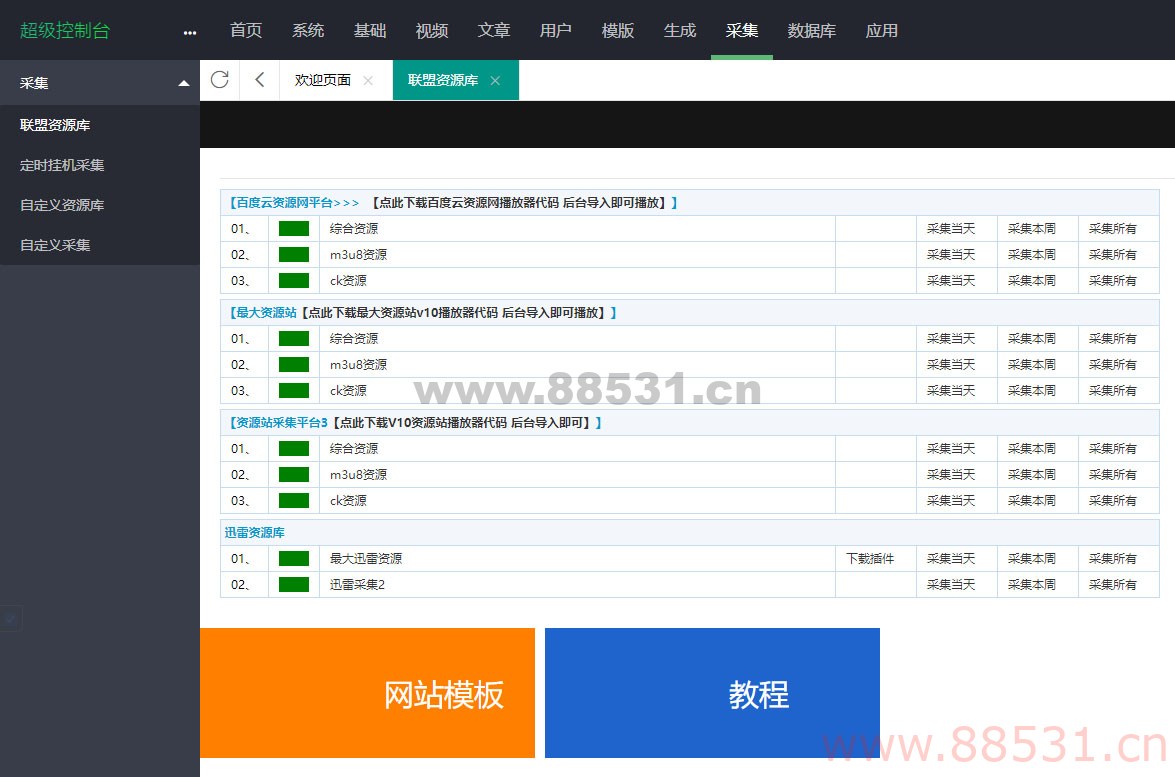Screen dimensions: 1175x777
Task: Click the orange 网站模板 tile
Action: pyautogui.click(x=367, y=693)
